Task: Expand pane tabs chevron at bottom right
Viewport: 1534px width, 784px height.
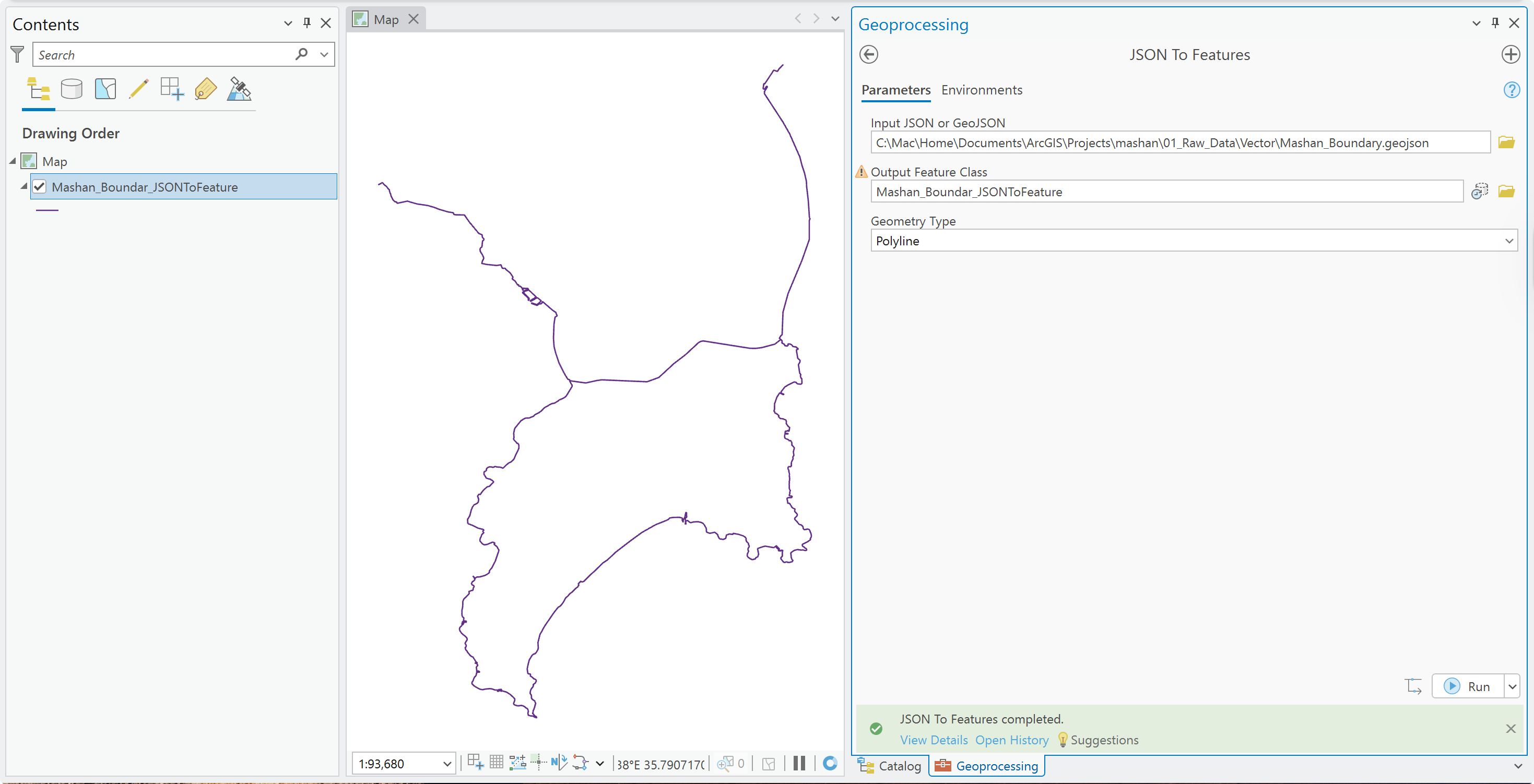Action: pyautogui.click(x=1518, y=766)
